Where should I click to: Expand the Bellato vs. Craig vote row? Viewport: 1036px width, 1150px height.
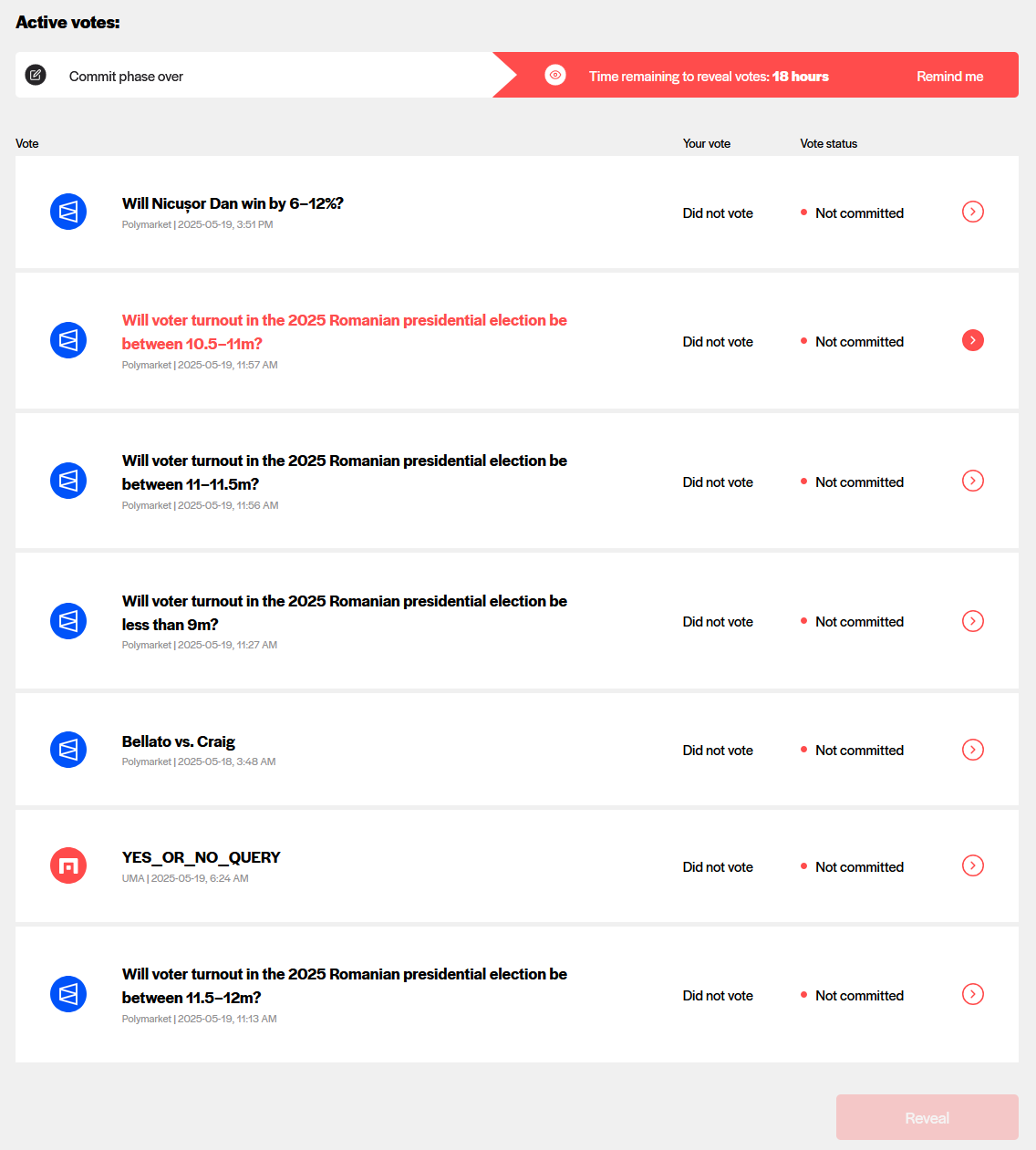point(973,750)
